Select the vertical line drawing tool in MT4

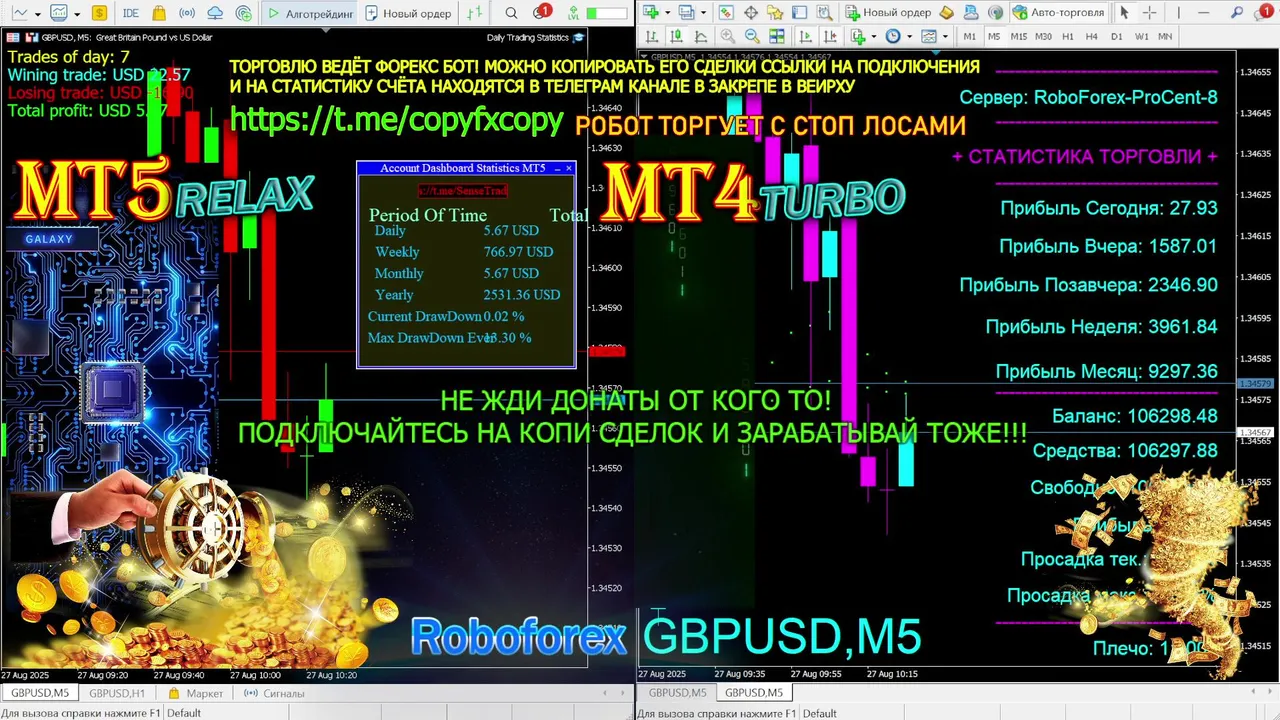point(1178,13)
